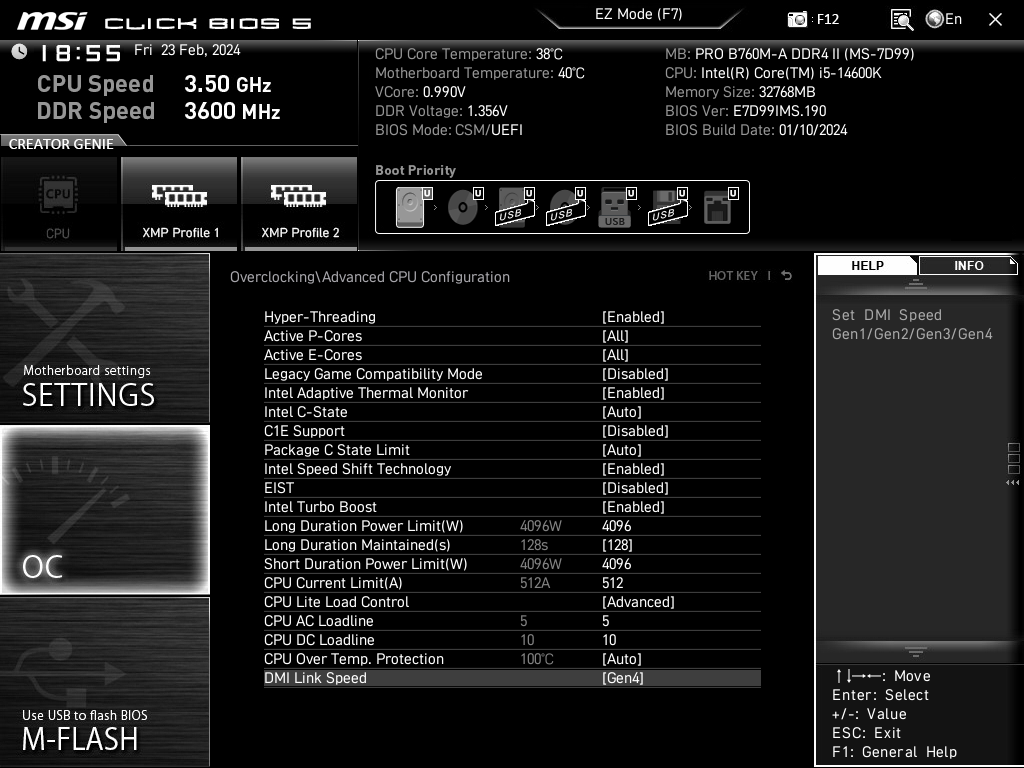
Task: Go back using the return arrow icon
Action: [787, 276]
